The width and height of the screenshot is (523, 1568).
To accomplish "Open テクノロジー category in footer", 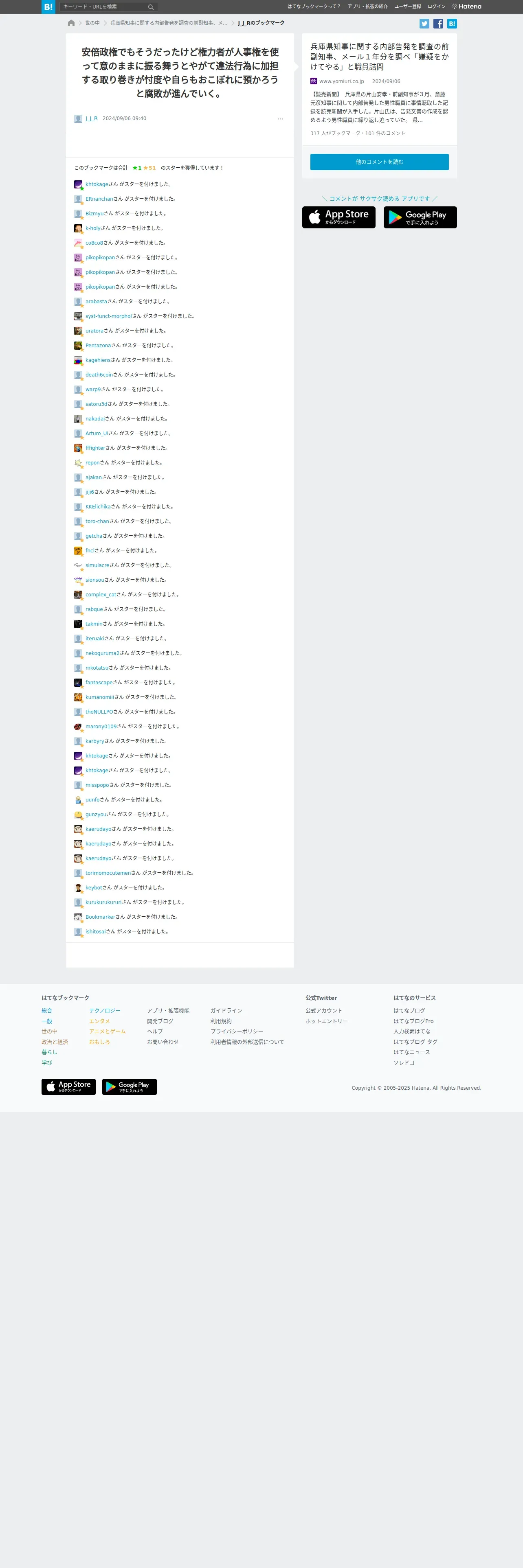I will tap(105, 1010).
